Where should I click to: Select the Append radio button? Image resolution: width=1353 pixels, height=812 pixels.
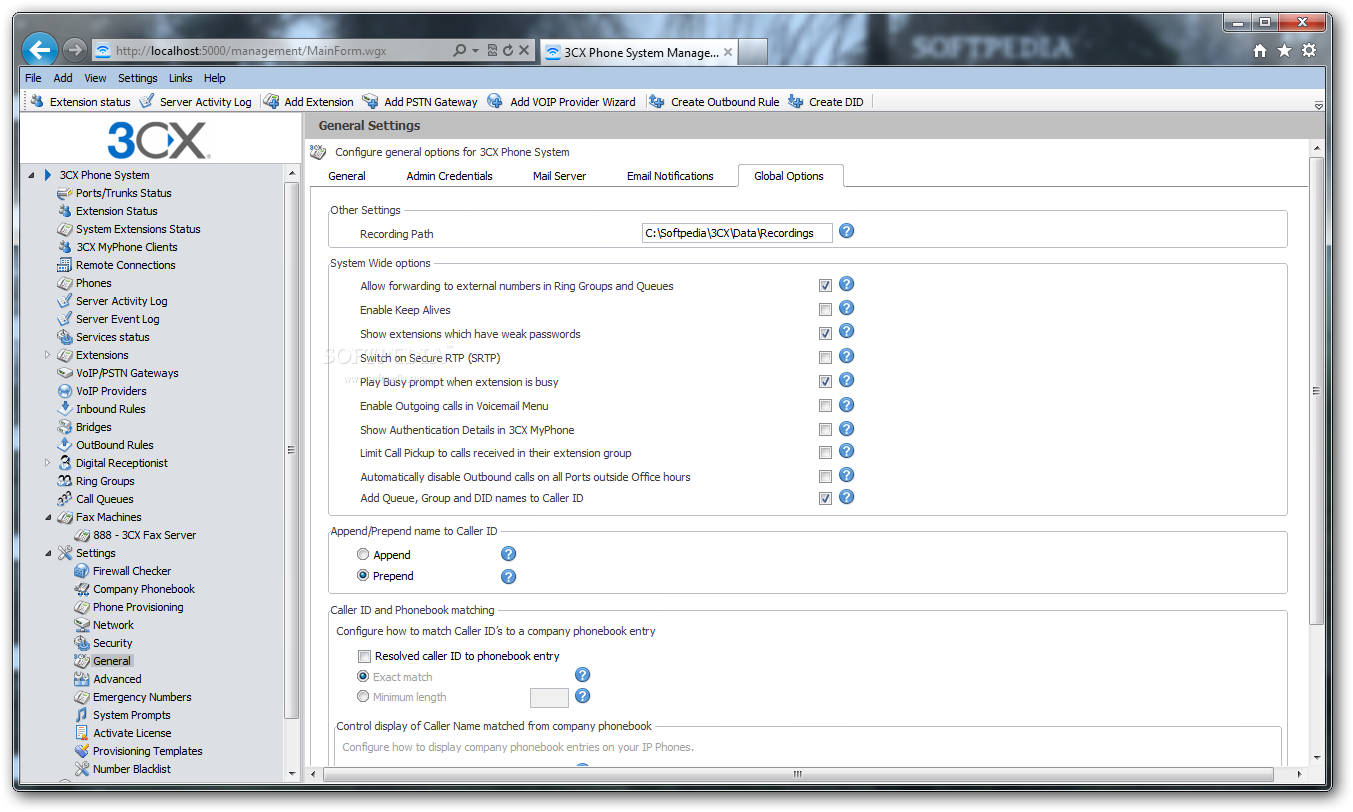coord(363,554)
